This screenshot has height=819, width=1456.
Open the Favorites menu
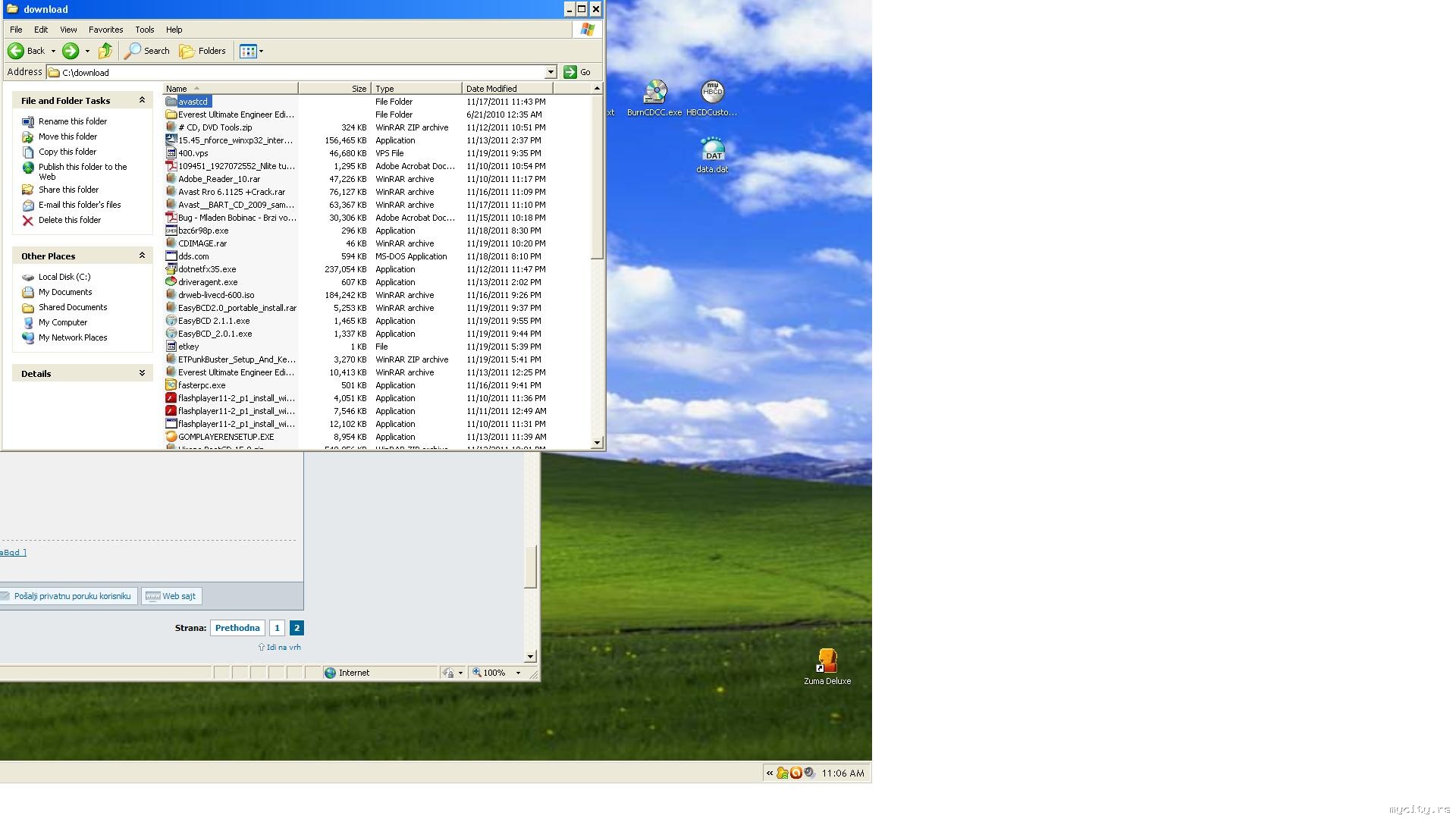point(105,30)
